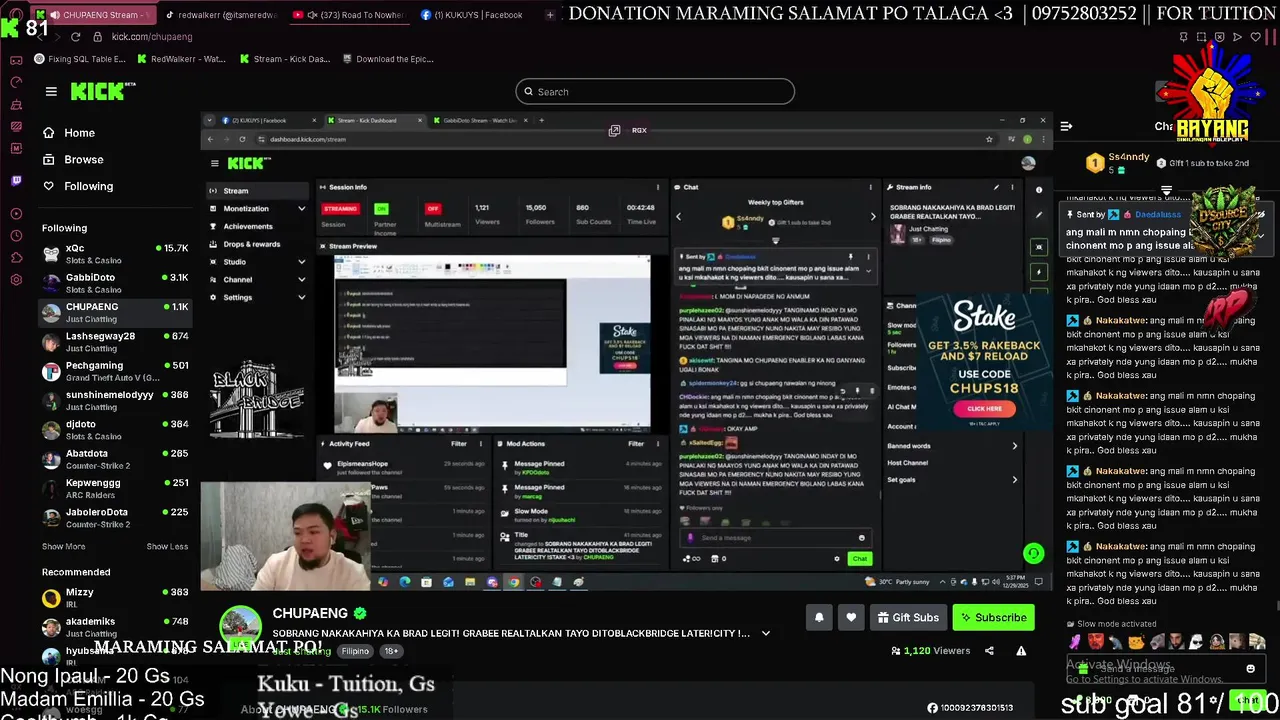Open Kepwenggg channel in Following list
Viewport: 1280px width, 720px height.
coord(114,488)
